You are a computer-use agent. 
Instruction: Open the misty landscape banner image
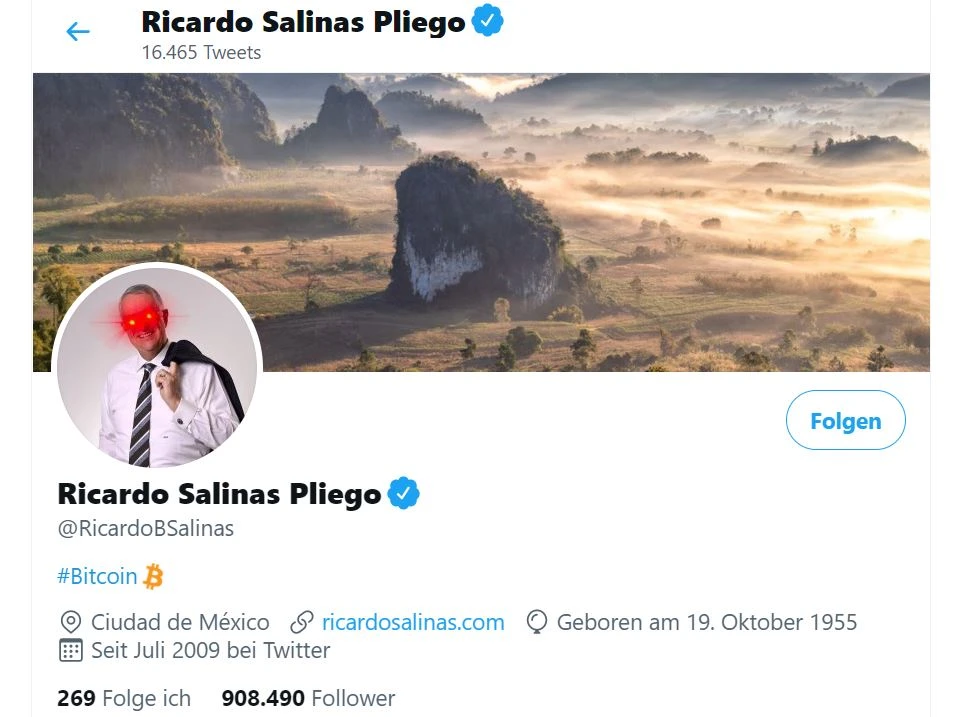(481, 222)
